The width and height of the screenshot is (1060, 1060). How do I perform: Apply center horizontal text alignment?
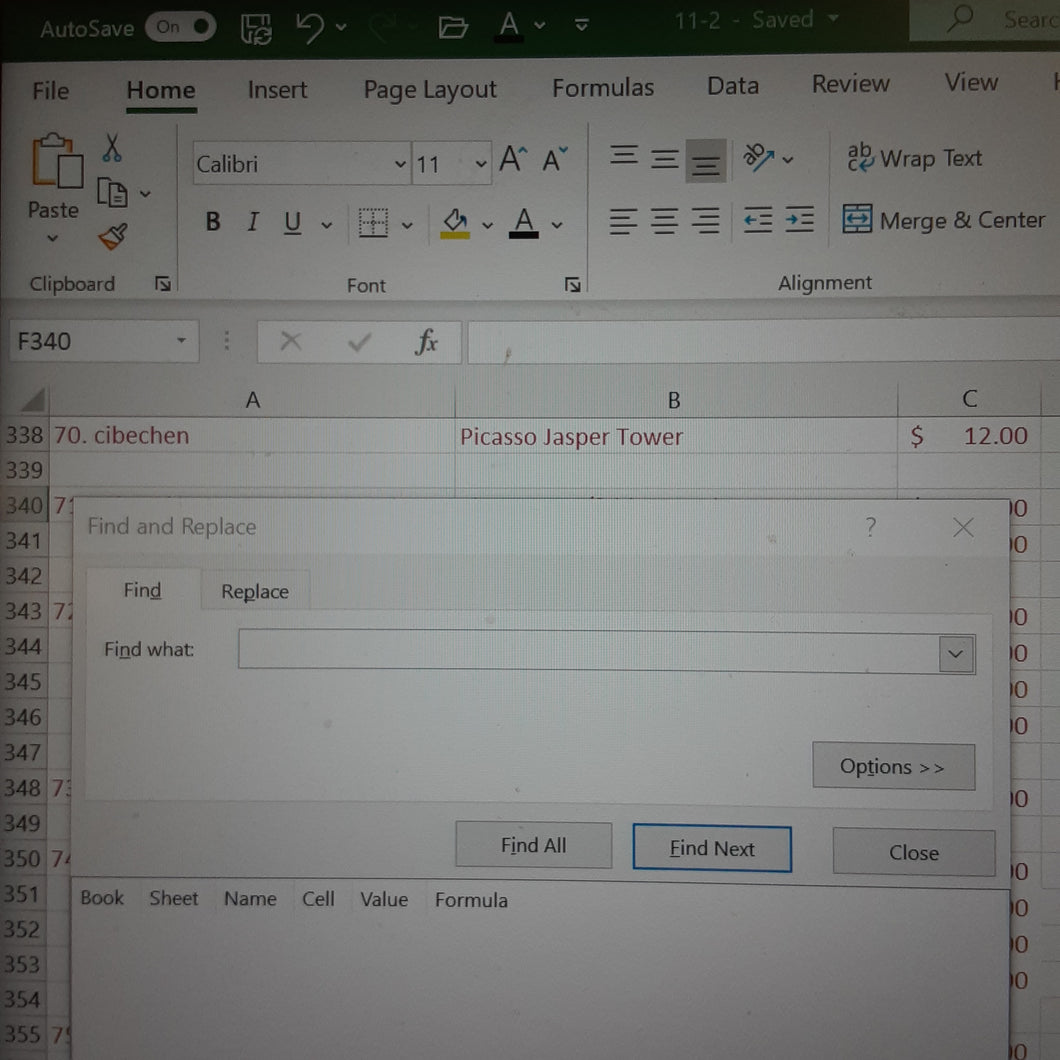click(x=664, y=221)
